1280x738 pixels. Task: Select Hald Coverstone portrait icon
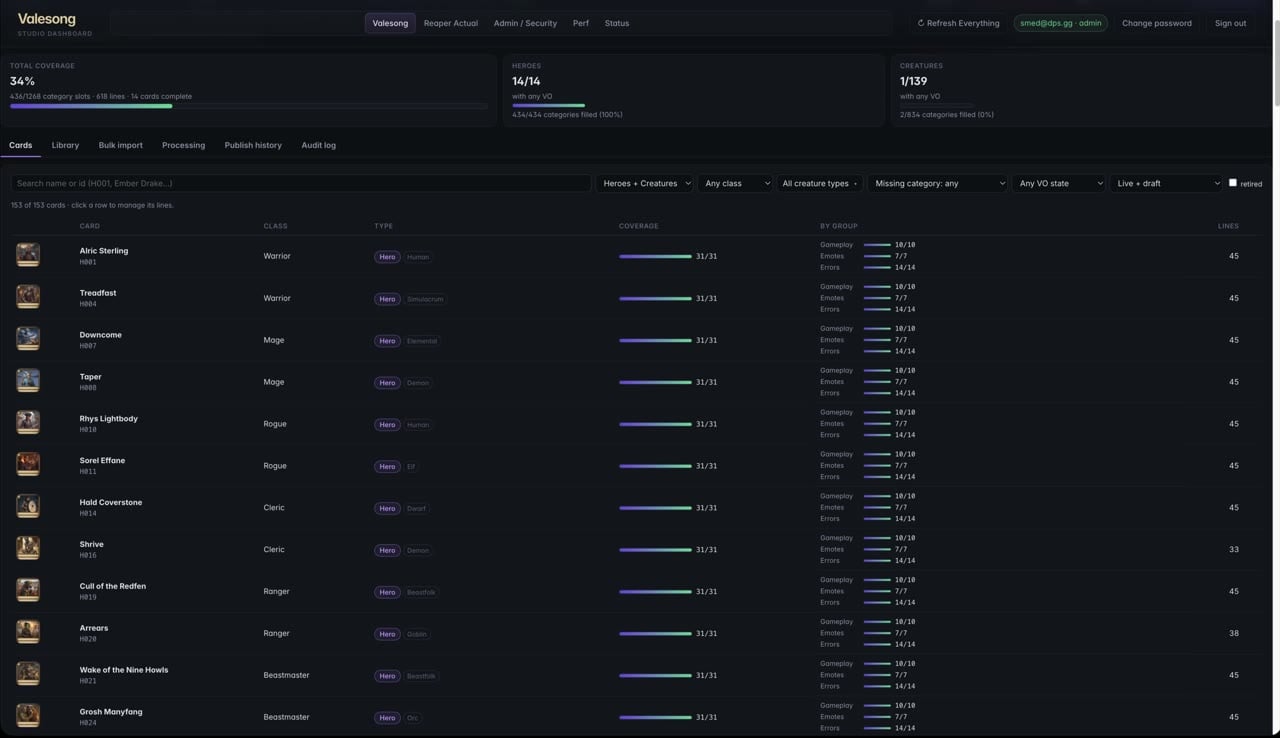28,506
